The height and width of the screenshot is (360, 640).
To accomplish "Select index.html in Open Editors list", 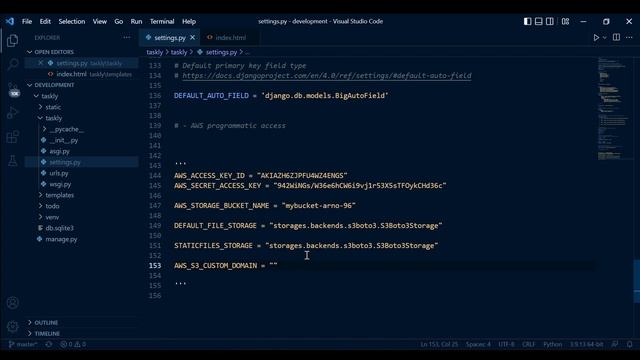I will (x=82, y=74).
